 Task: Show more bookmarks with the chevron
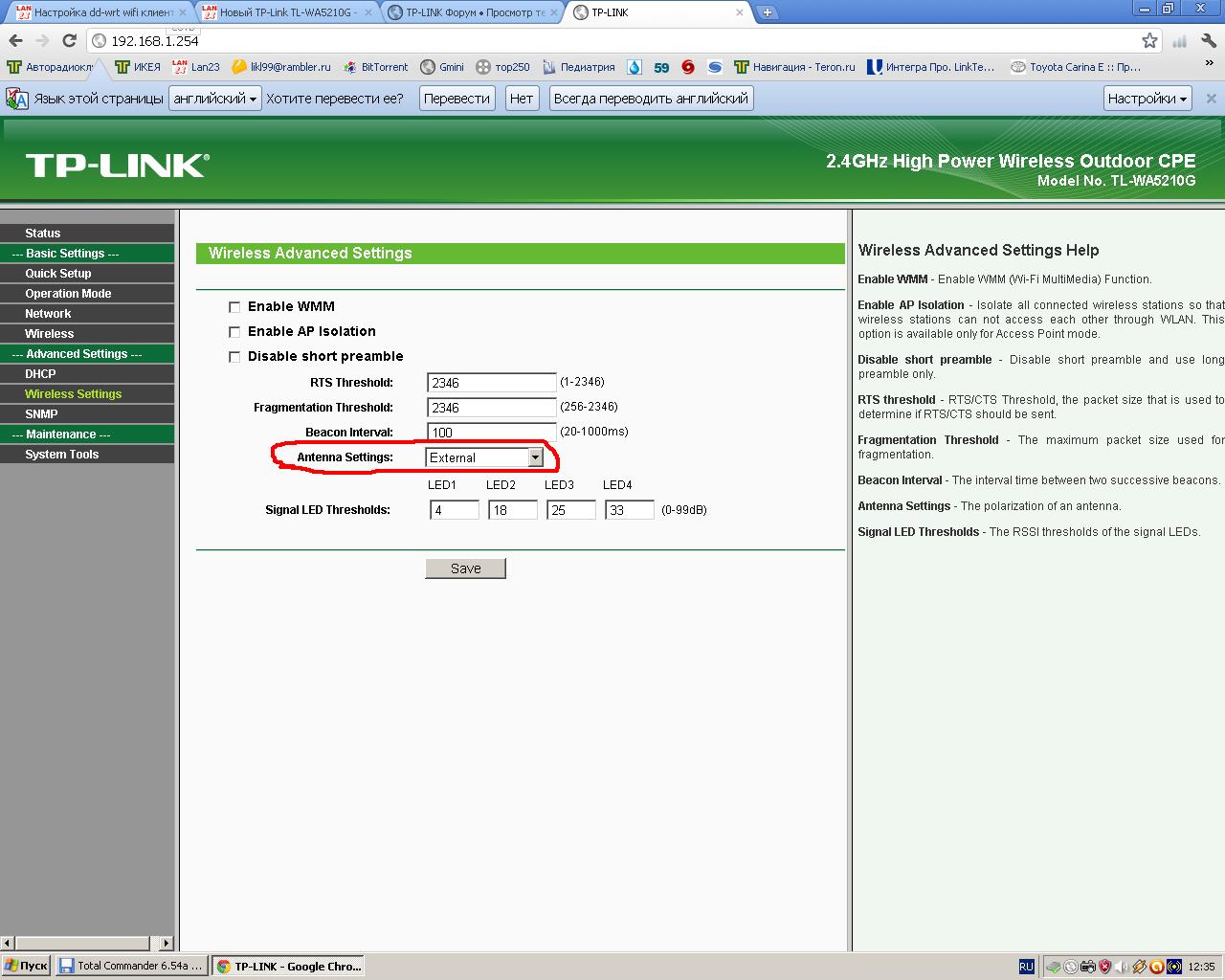coord(1211,63)
